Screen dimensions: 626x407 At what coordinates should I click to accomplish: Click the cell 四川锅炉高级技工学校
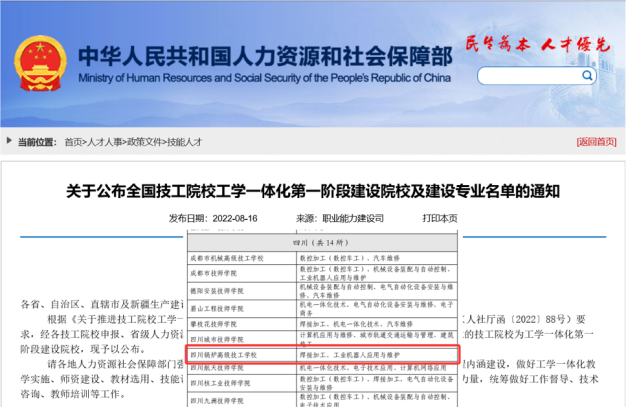point(242,355)
